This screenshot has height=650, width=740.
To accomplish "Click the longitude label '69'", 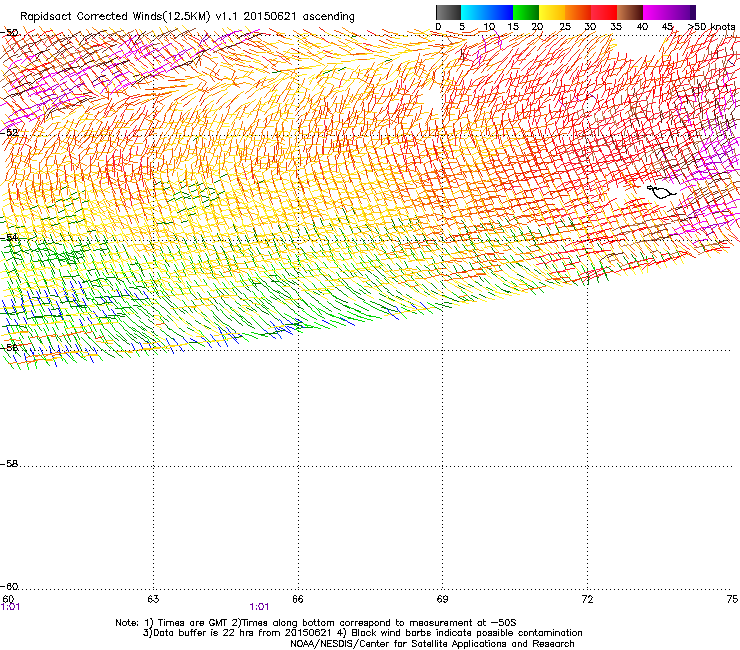I will tap(442, 599).
